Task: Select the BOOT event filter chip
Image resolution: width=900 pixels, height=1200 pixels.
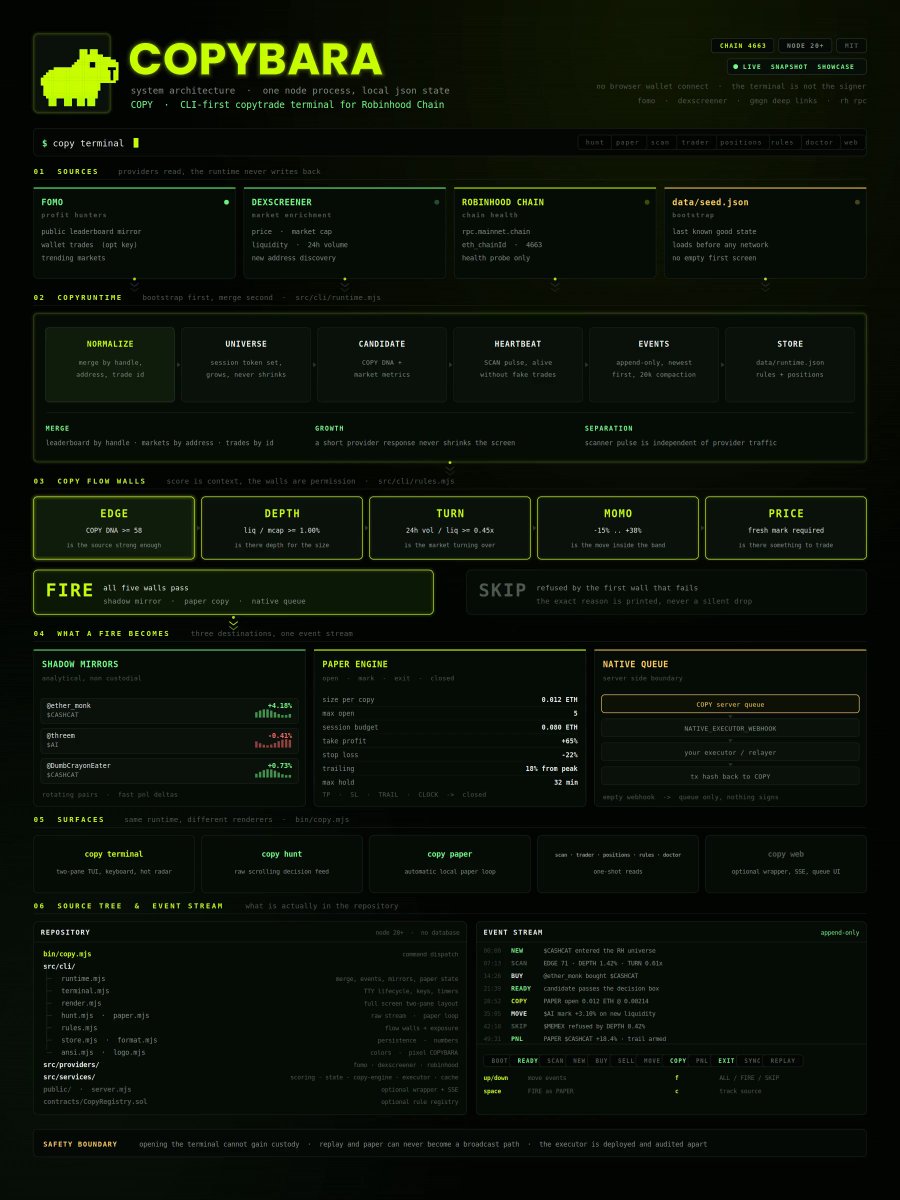Action: (500, 1061)
